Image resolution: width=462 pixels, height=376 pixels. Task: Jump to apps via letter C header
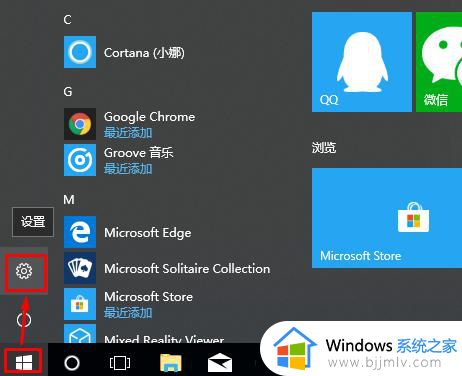(x=68, y=20)
